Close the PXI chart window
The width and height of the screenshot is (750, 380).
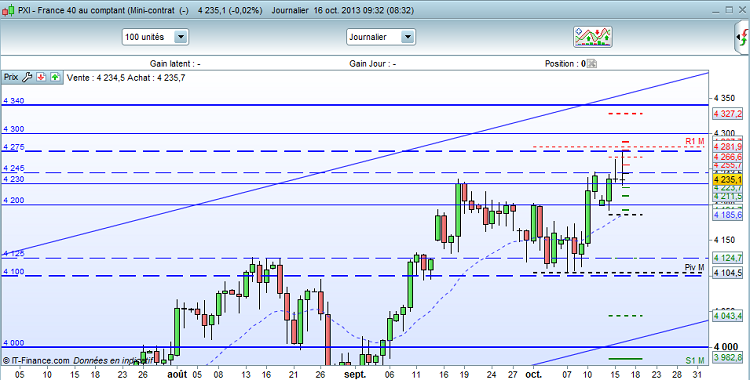coord(742,10)
